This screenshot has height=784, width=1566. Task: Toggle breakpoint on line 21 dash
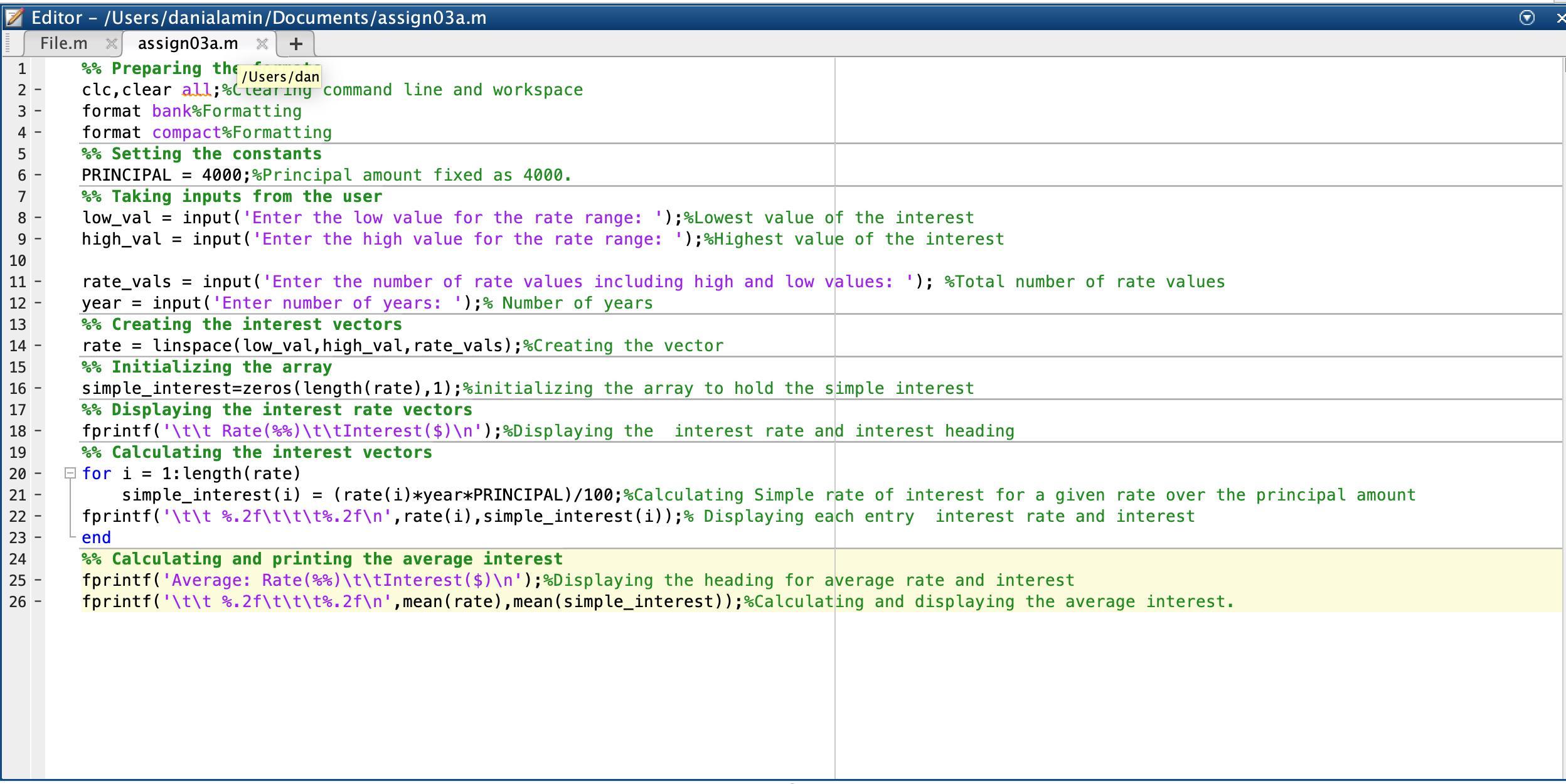click(38, 495)
